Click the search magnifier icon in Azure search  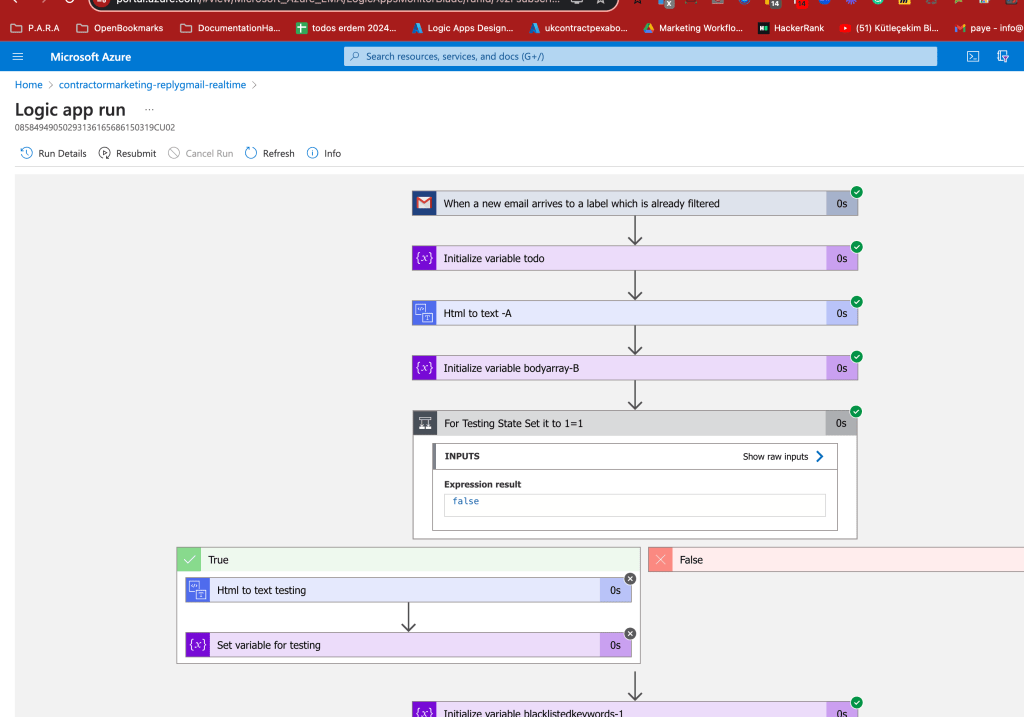pos(355,57)
